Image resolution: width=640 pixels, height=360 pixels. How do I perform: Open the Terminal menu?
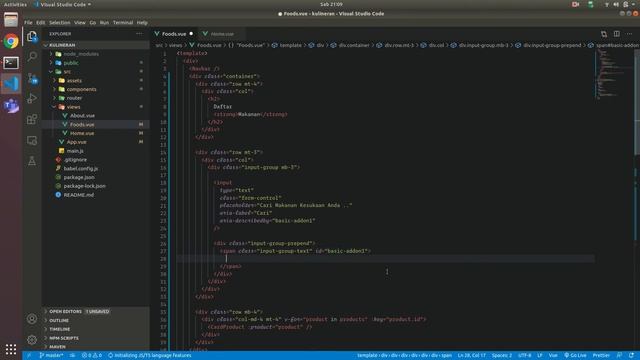[x=123, y=22]
